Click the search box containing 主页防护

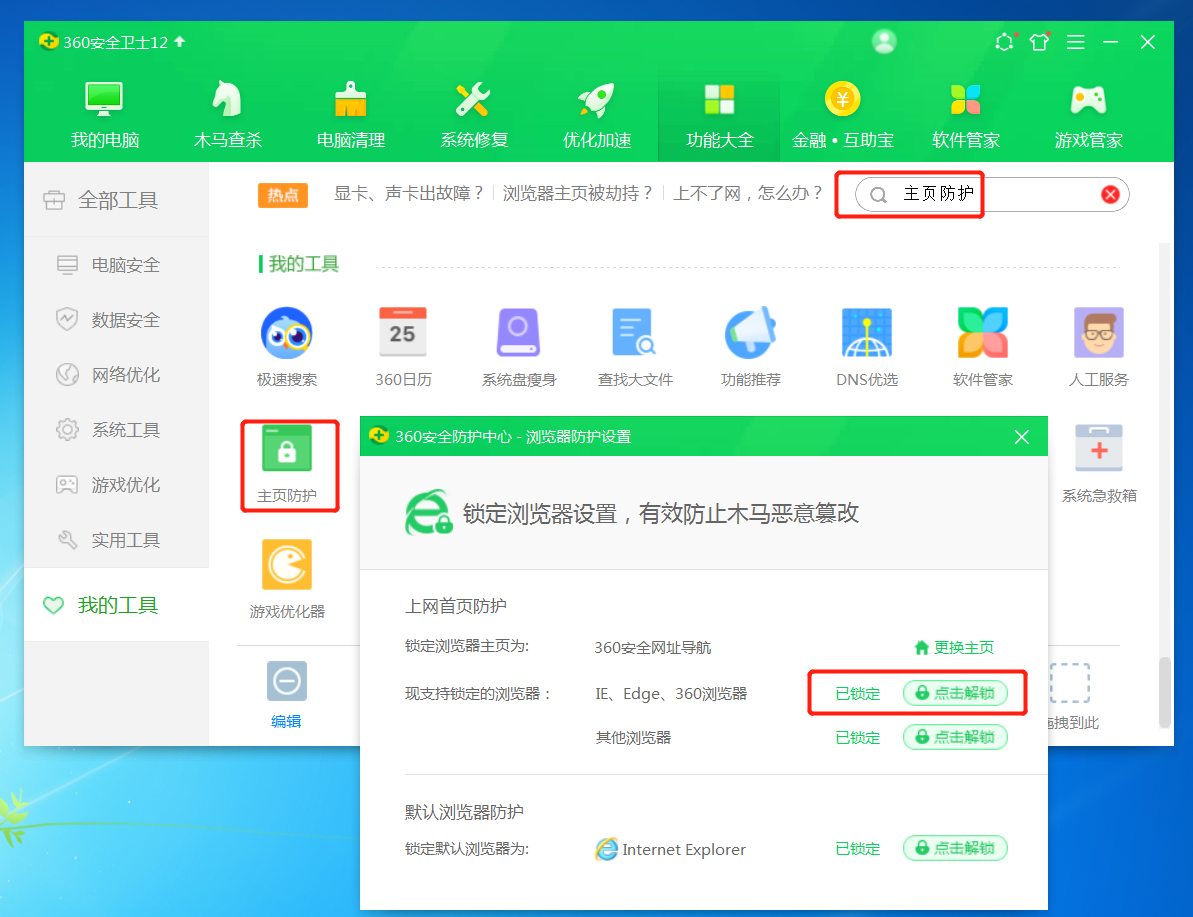point(991,194)
